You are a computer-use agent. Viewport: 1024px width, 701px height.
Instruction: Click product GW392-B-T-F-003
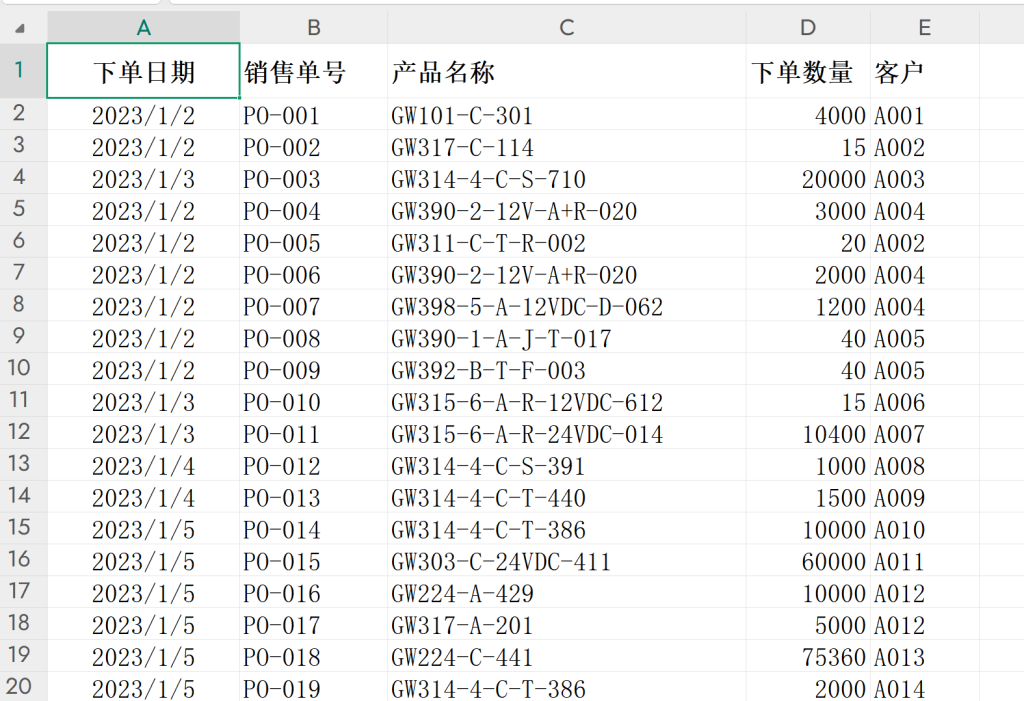(566, 370)
